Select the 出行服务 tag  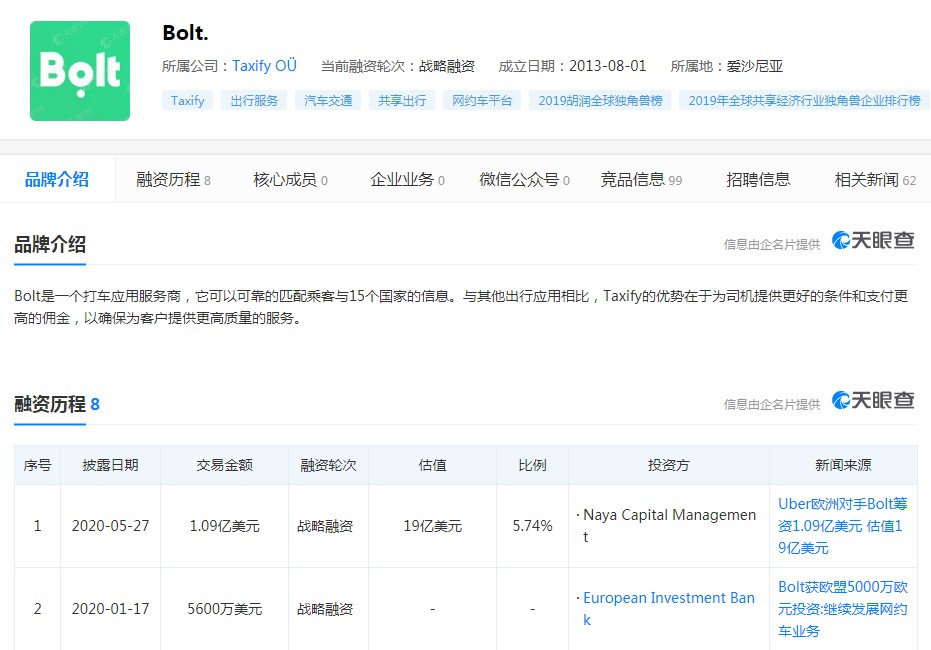point(254,100)
